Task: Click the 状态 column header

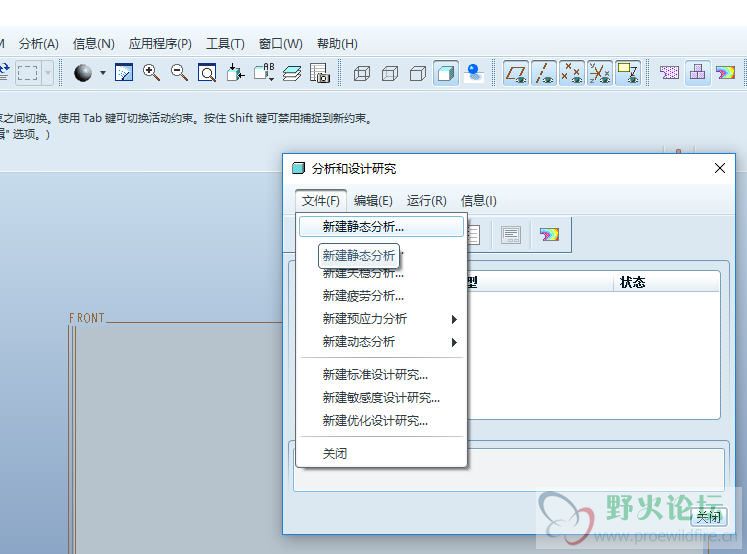Action: 632,282
